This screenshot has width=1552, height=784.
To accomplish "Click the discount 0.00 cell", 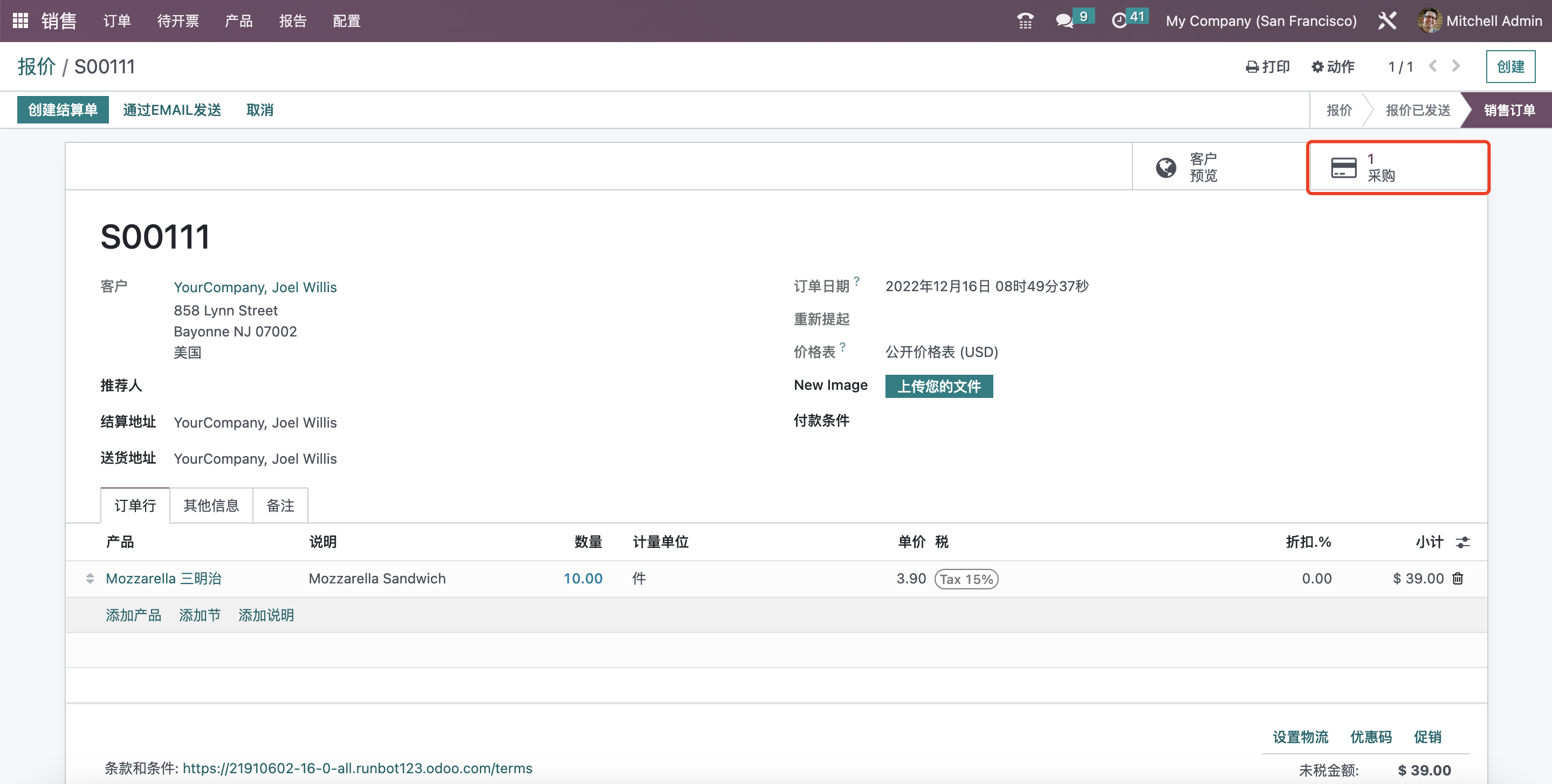I will pyautogui.click(x=1316, y=579).
